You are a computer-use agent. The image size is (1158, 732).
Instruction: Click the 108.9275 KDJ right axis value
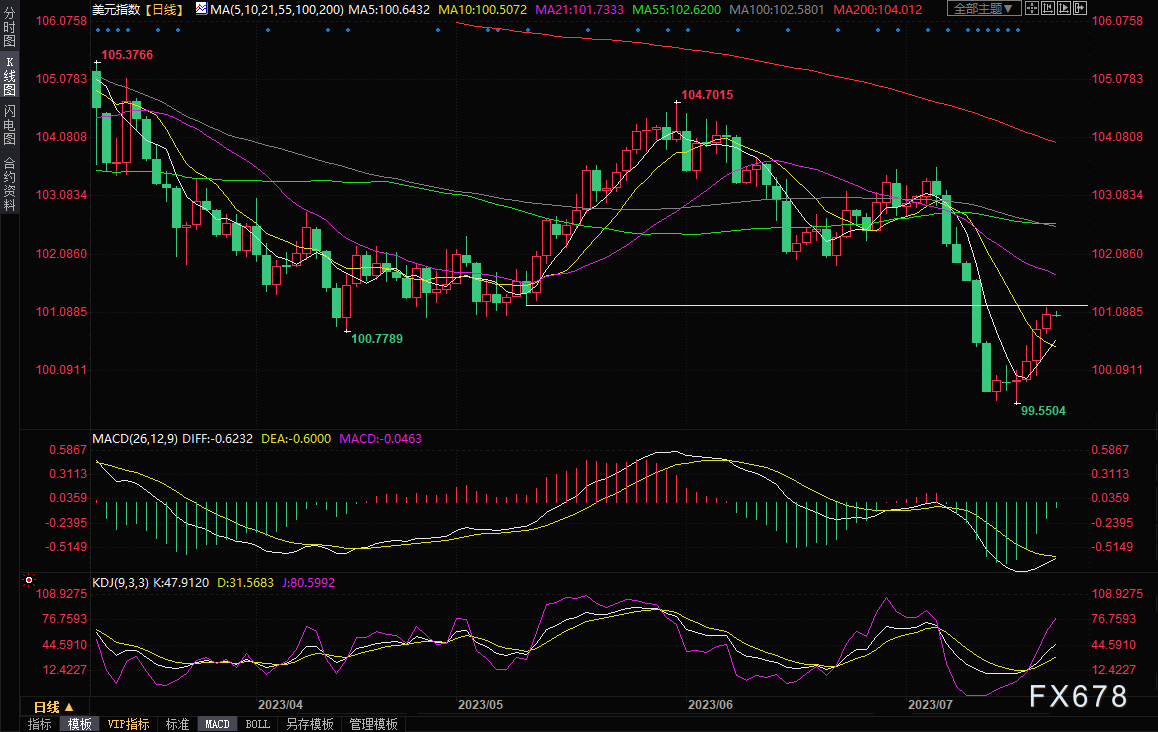[x=1117, y=593]
